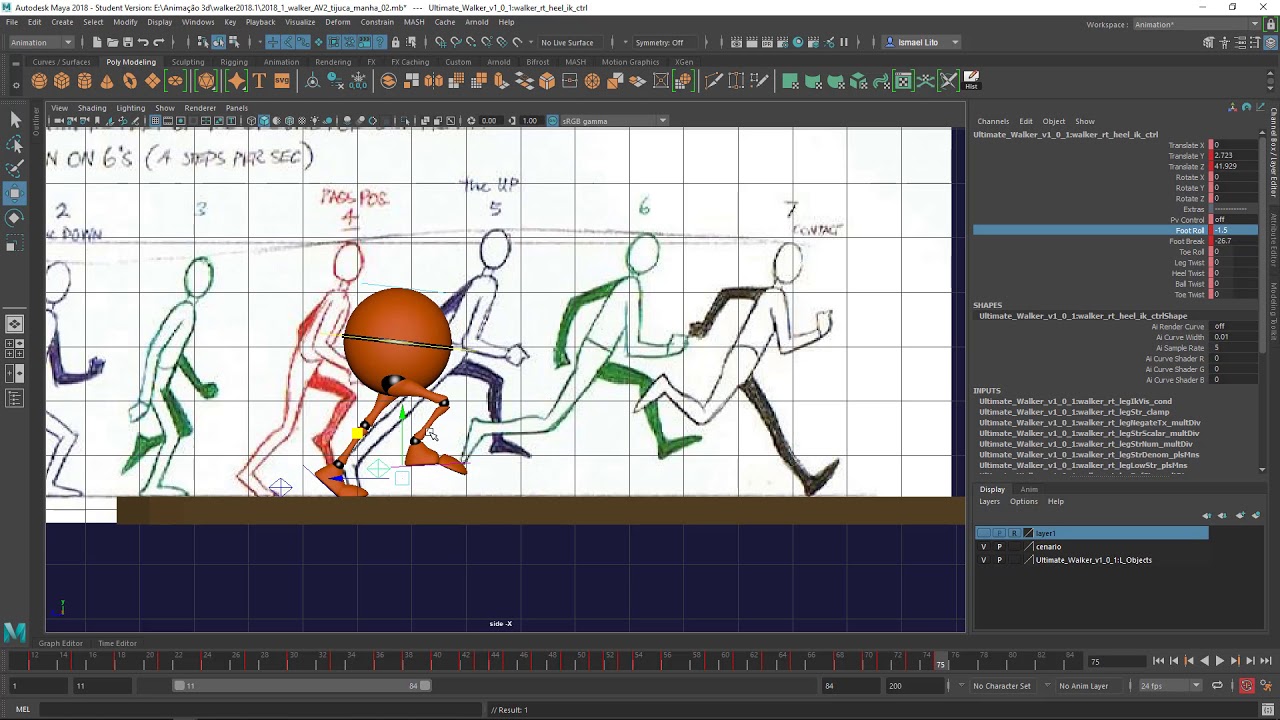Screen dimensions: 1280x720
Task: Save the scene with the floppy icon
Action: pyautogui.click(x=128, y=42)
